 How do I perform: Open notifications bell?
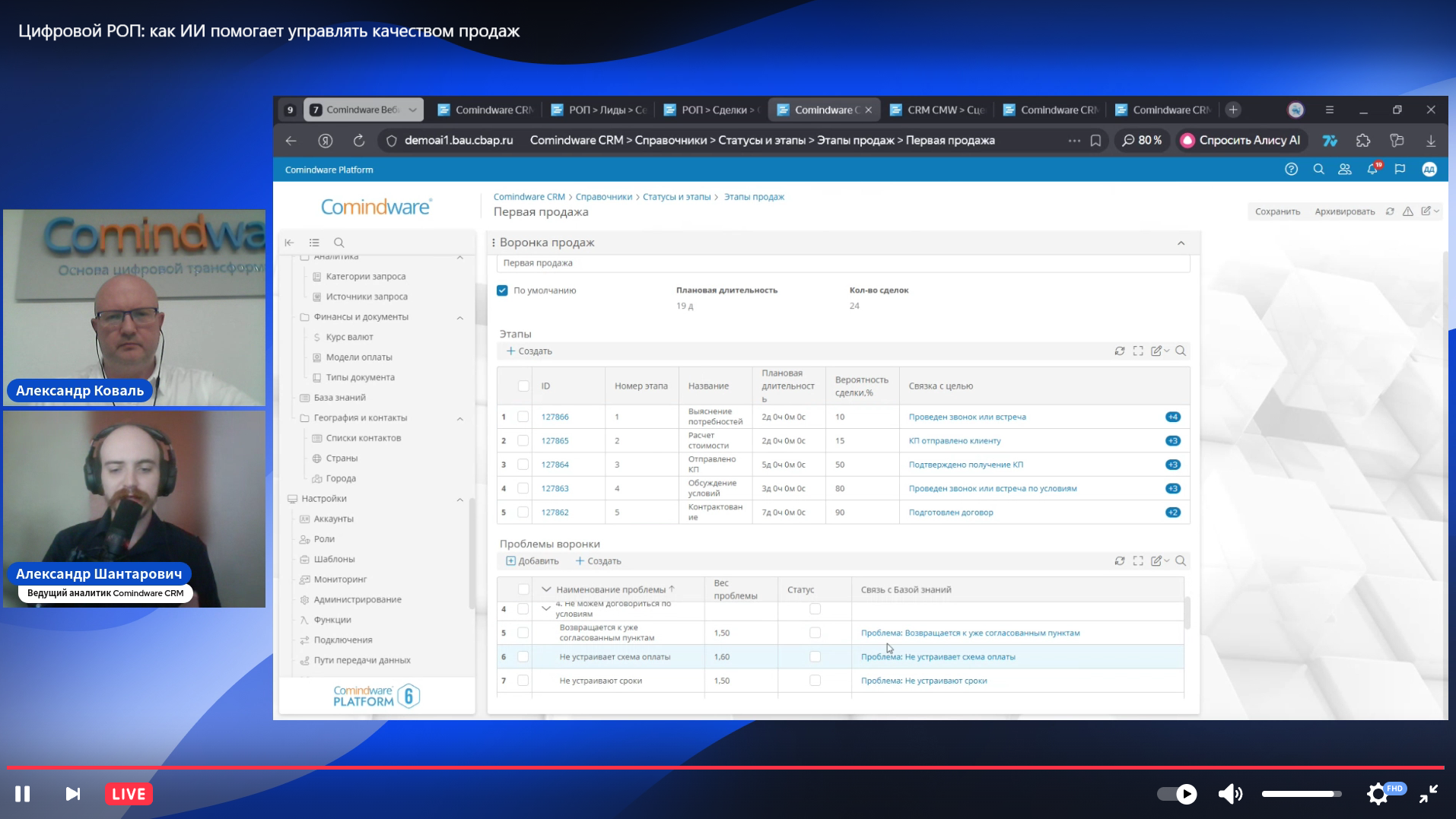[x=1373, y=170]
